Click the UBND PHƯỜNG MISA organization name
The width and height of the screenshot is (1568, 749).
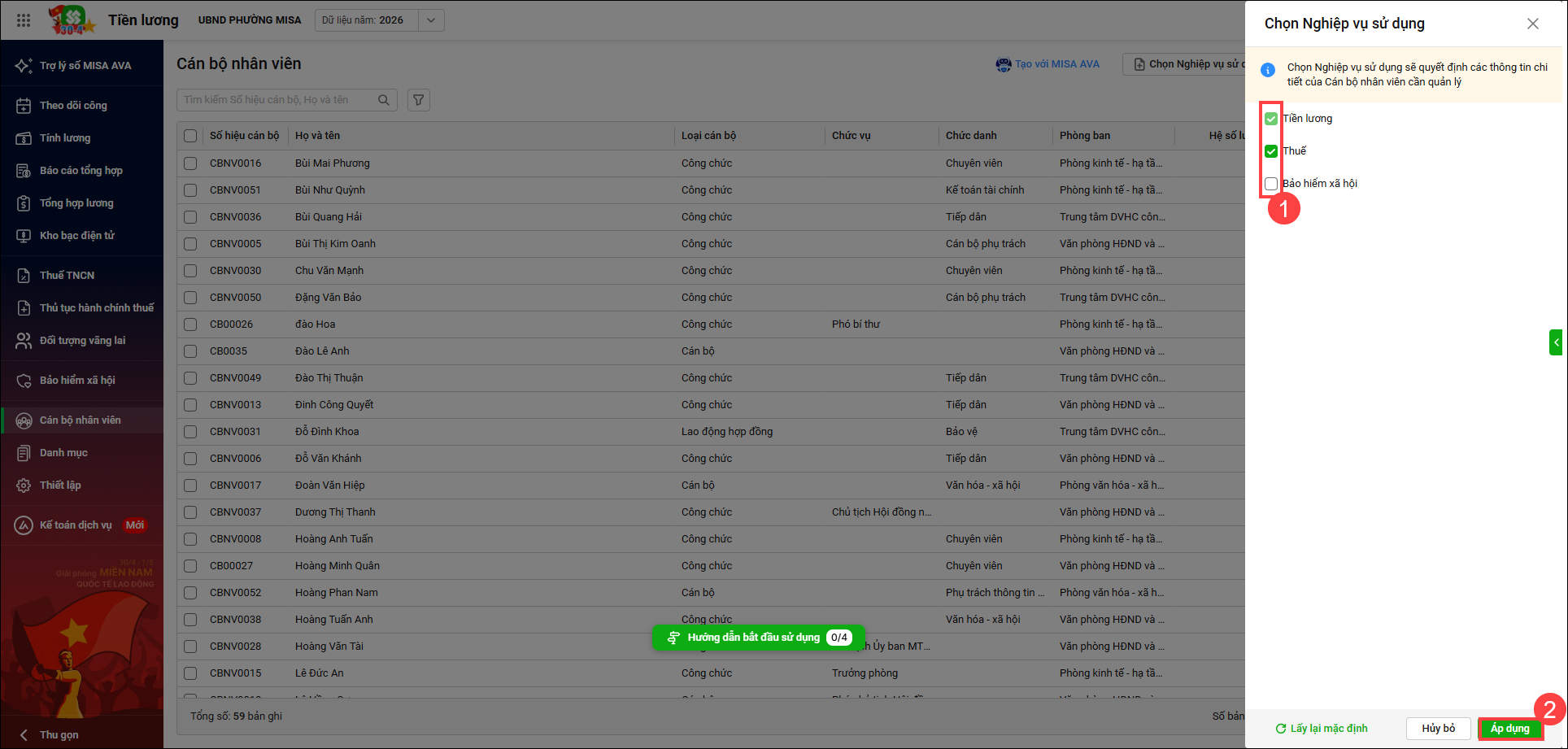pyautogui.click(x=250, y=20)
